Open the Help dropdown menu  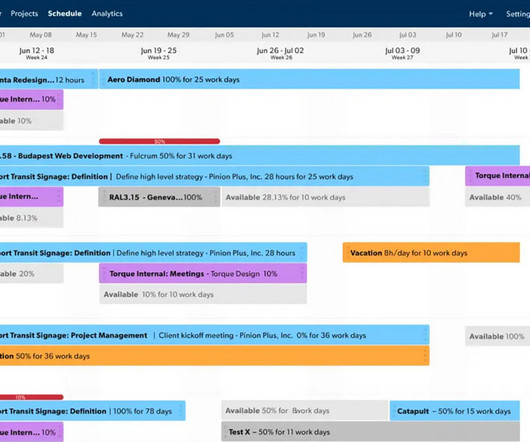[x=481, y=14]
